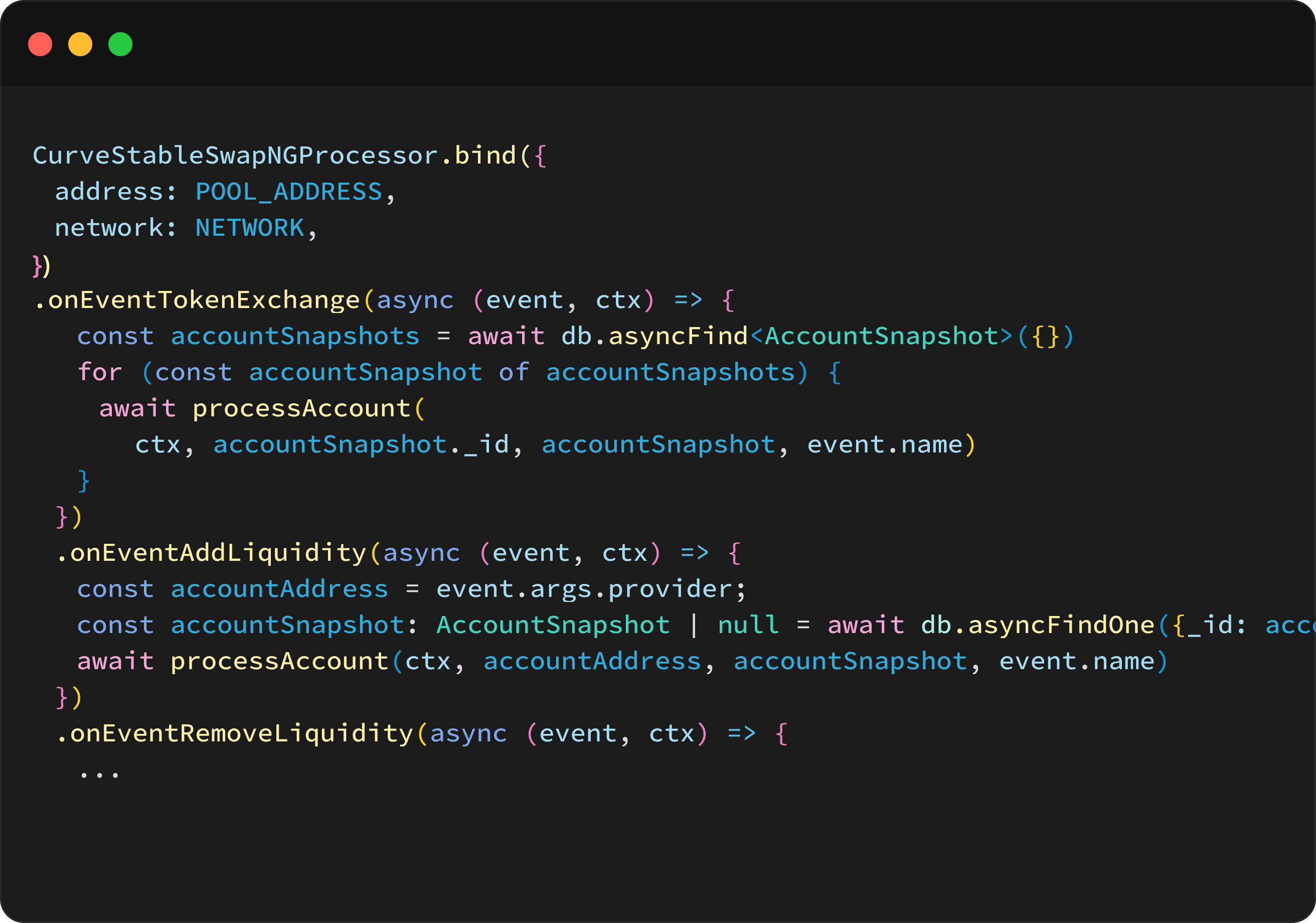Click the yellow minimize button
Image resolution: width=1316 pixels, height=923 pixels.
pos(78,42)
